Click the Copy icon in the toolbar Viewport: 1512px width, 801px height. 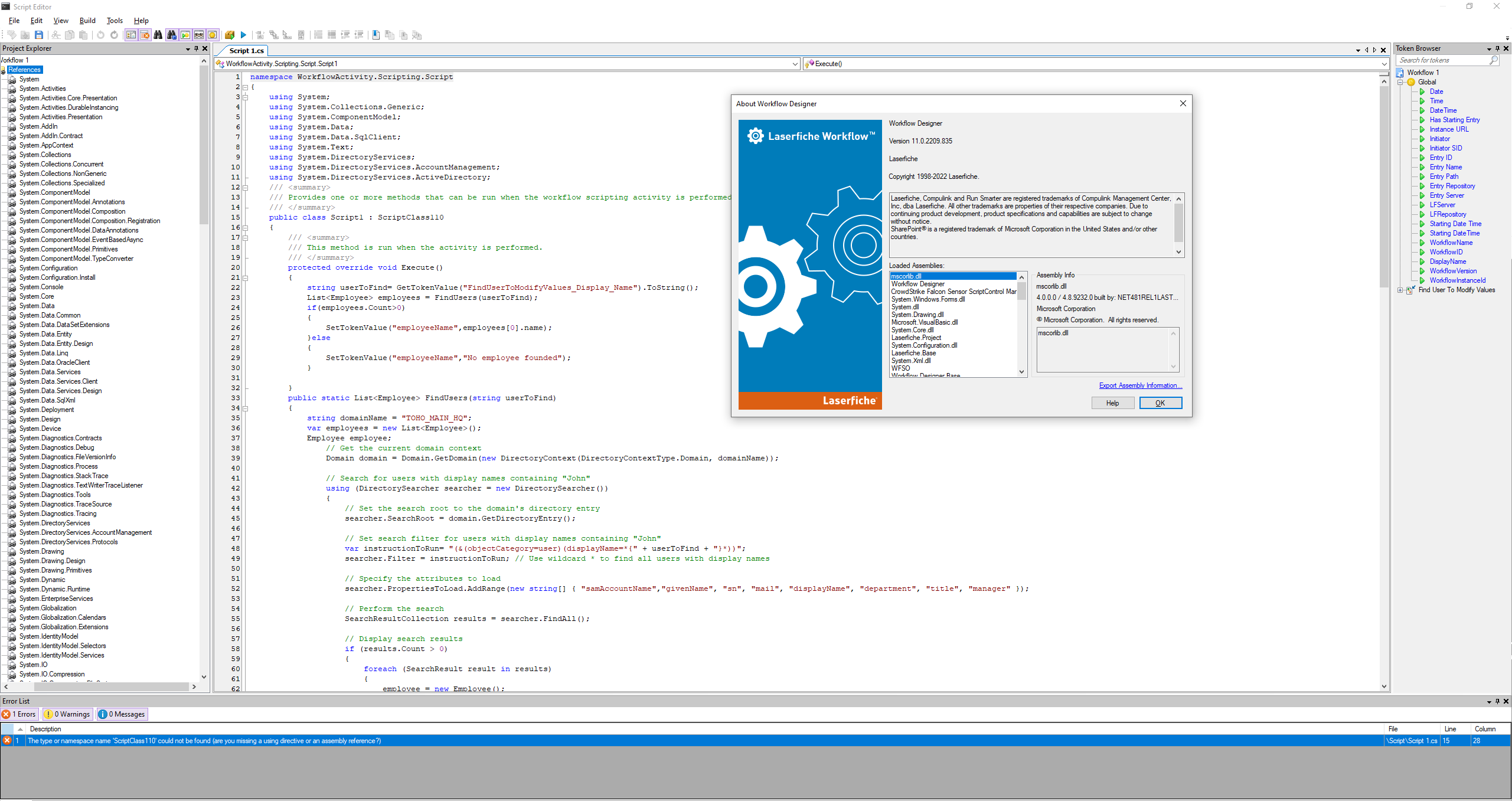[x=70, y=35]
